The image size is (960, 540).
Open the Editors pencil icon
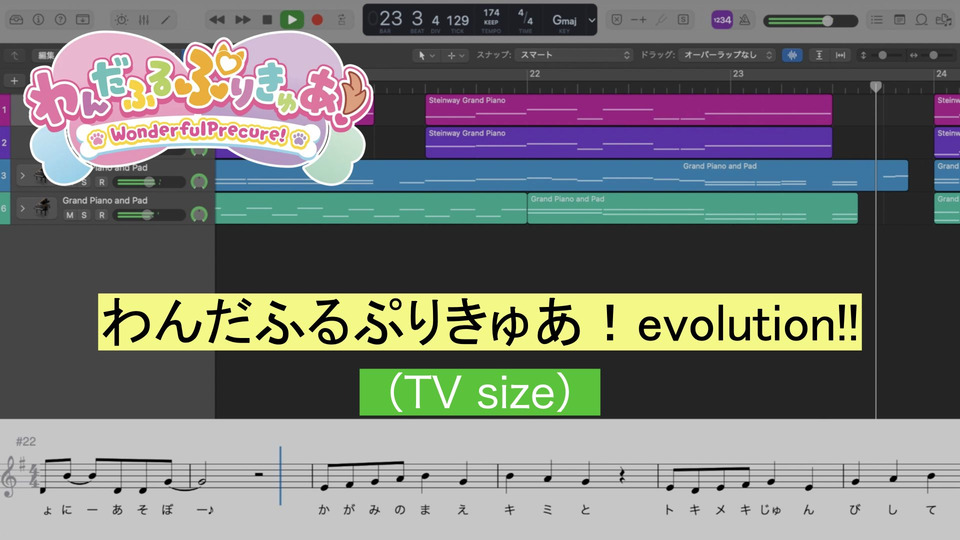pos(165,20)
